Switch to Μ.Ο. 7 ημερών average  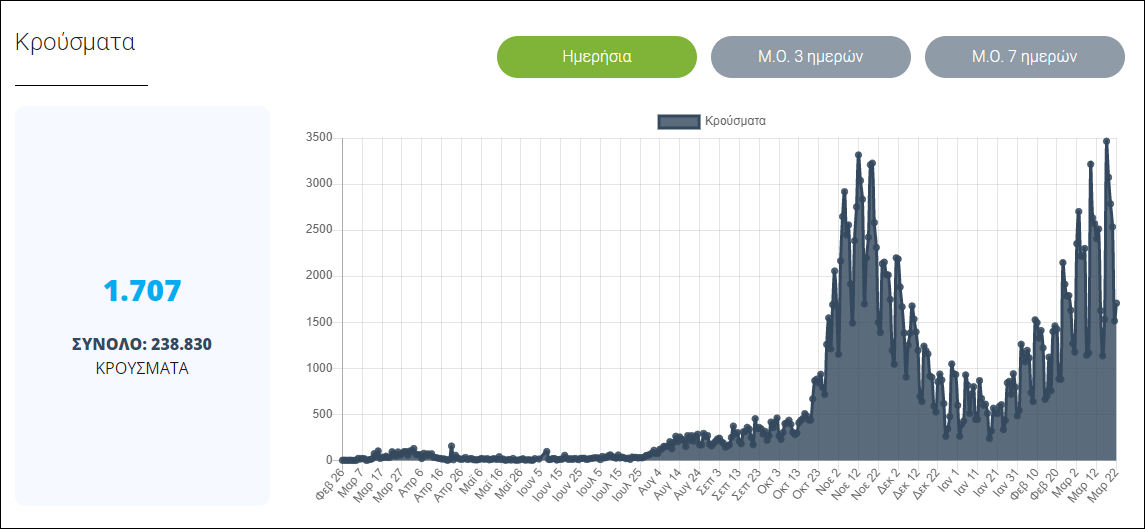click(1024, 57)
